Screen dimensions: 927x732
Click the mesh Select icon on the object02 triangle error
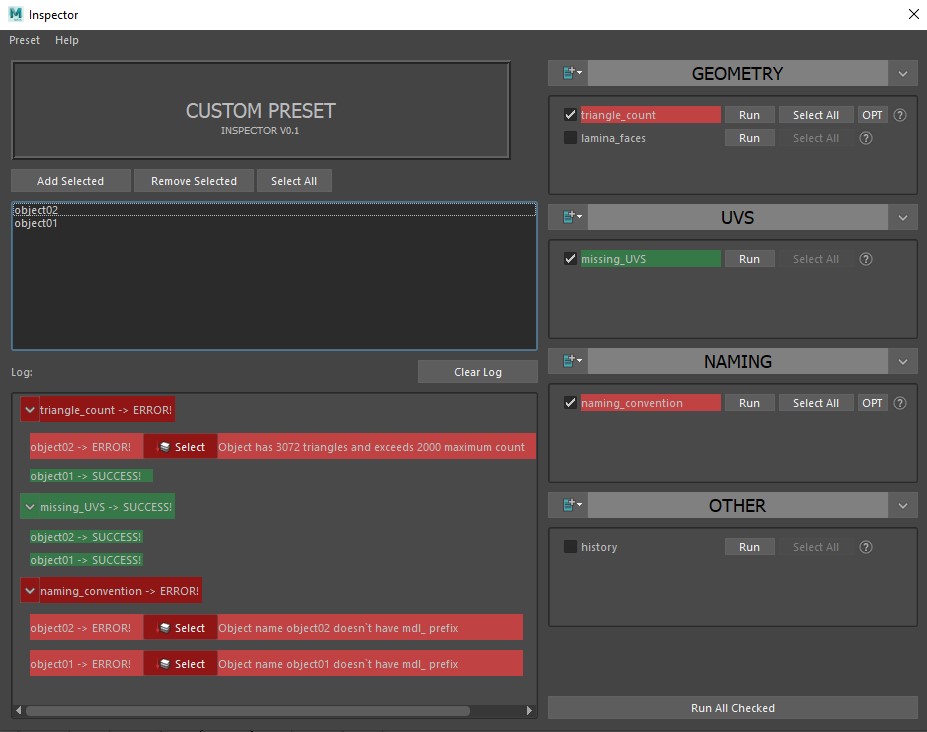tap(179, 446)
